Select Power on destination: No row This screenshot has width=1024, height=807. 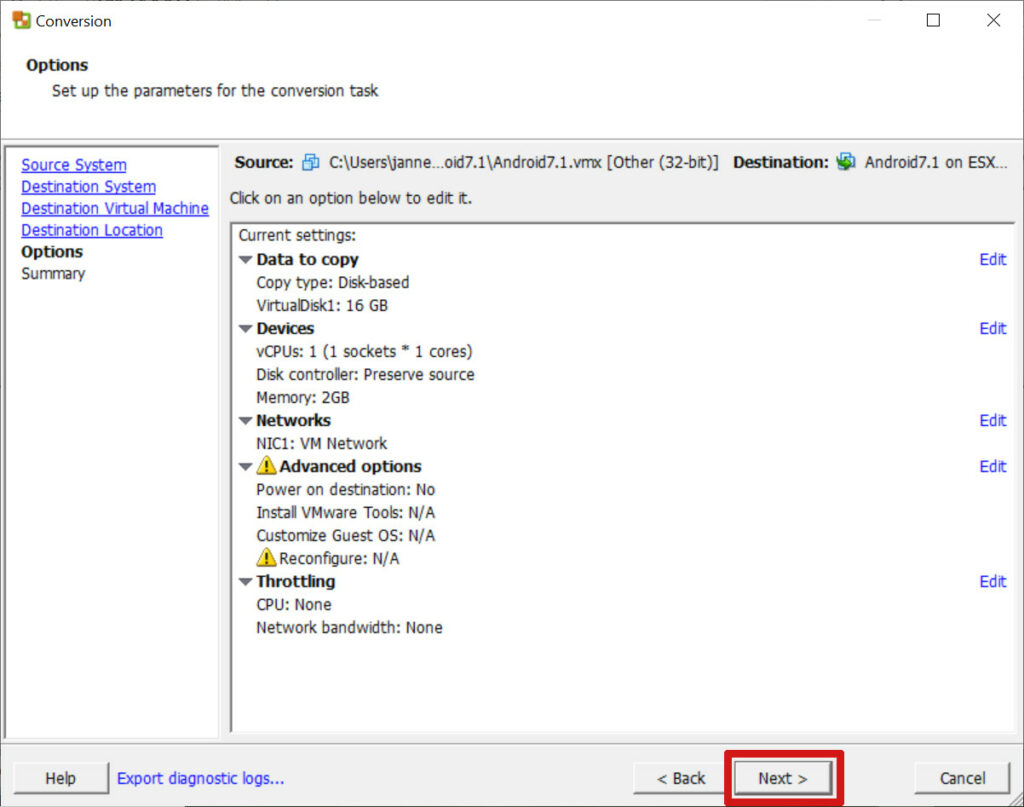pyautogui.click(x=345, y=490)
